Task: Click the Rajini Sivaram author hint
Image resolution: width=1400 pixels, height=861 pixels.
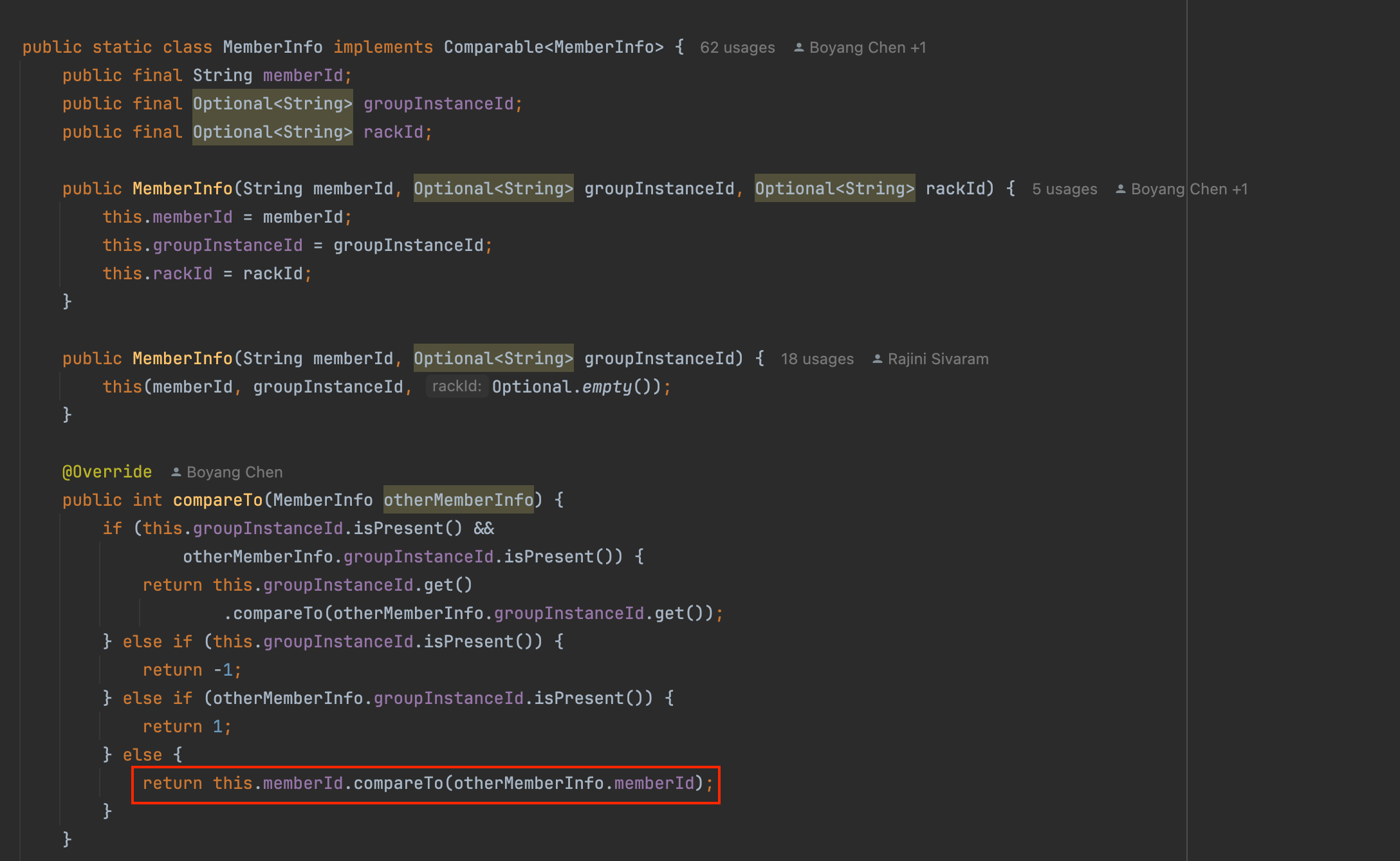Action: coord(937,359)
